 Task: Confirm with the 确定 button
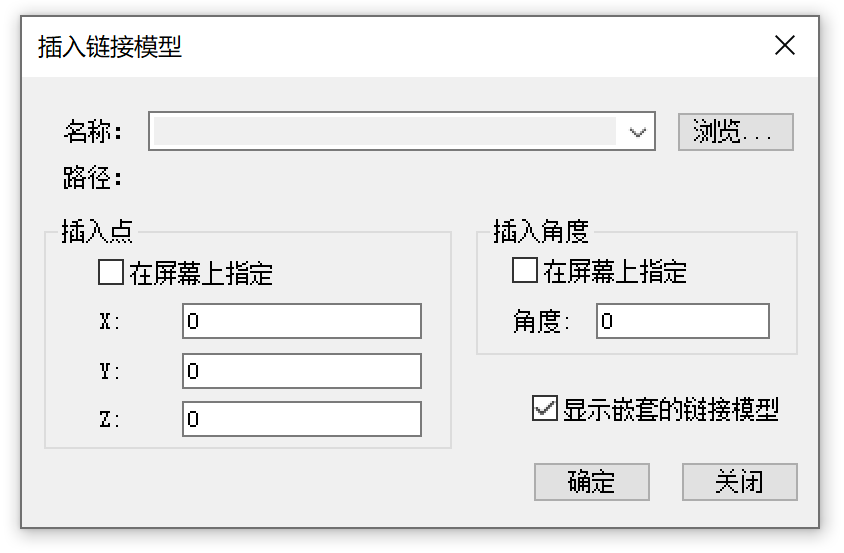pos(592,482)
